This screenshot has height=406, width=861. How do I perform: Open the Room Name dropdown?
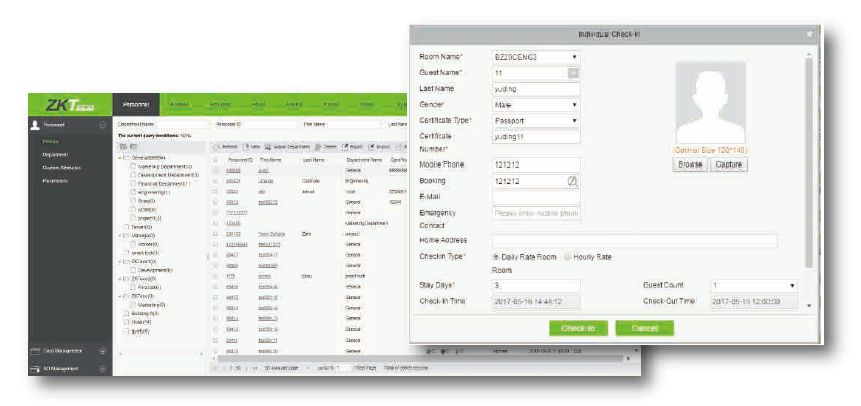point(536,57)
